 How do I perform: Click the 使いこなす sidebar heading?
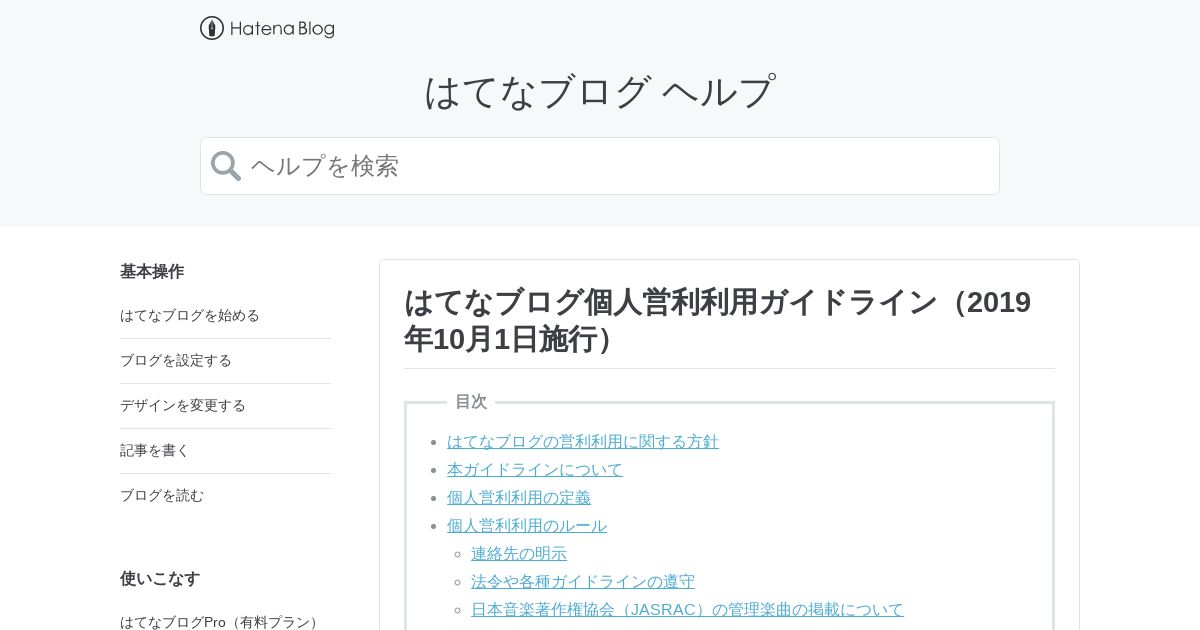coord(160,578)
